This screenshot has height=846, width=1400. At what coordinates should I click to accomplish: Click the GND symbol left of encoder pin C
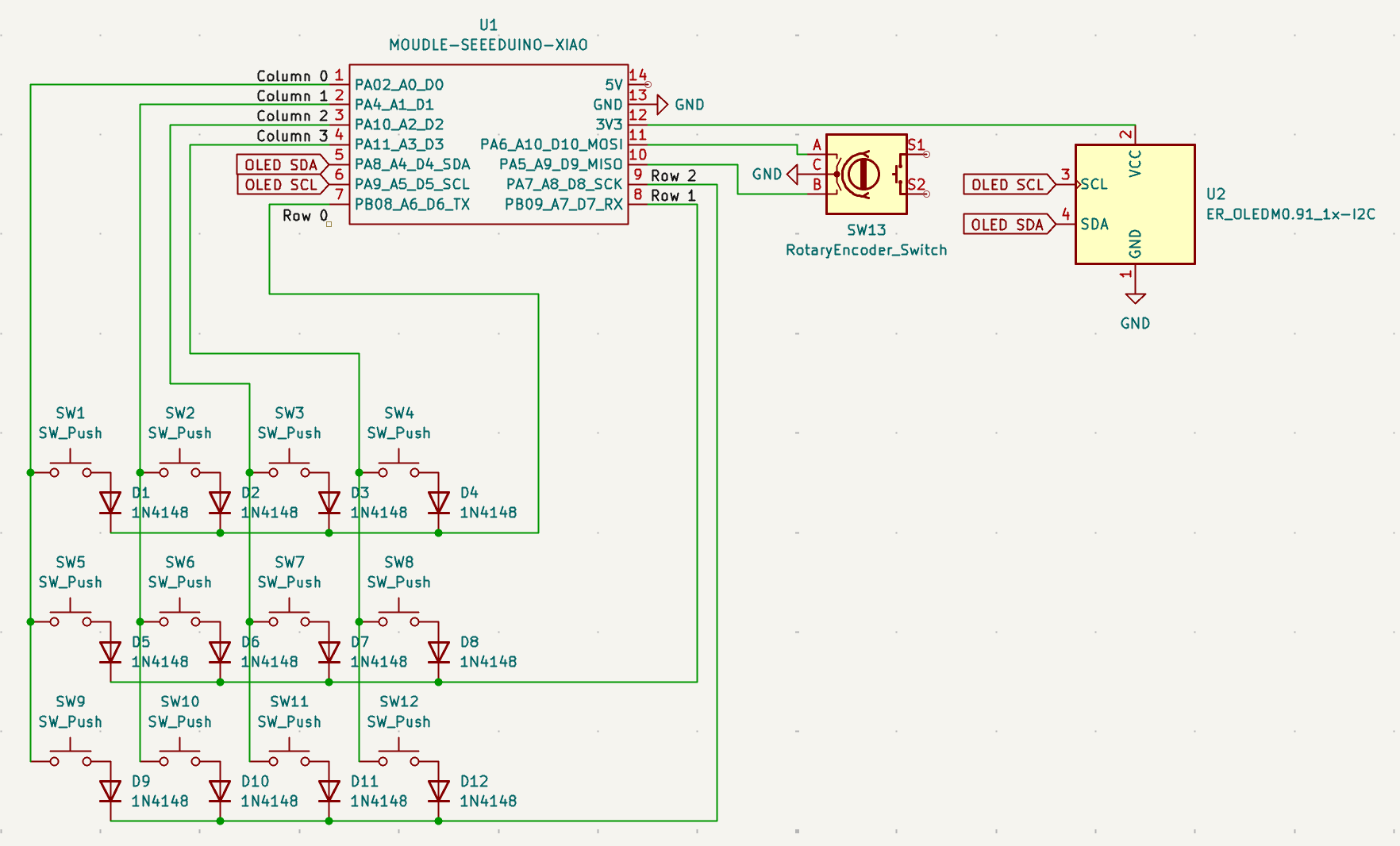793,174
